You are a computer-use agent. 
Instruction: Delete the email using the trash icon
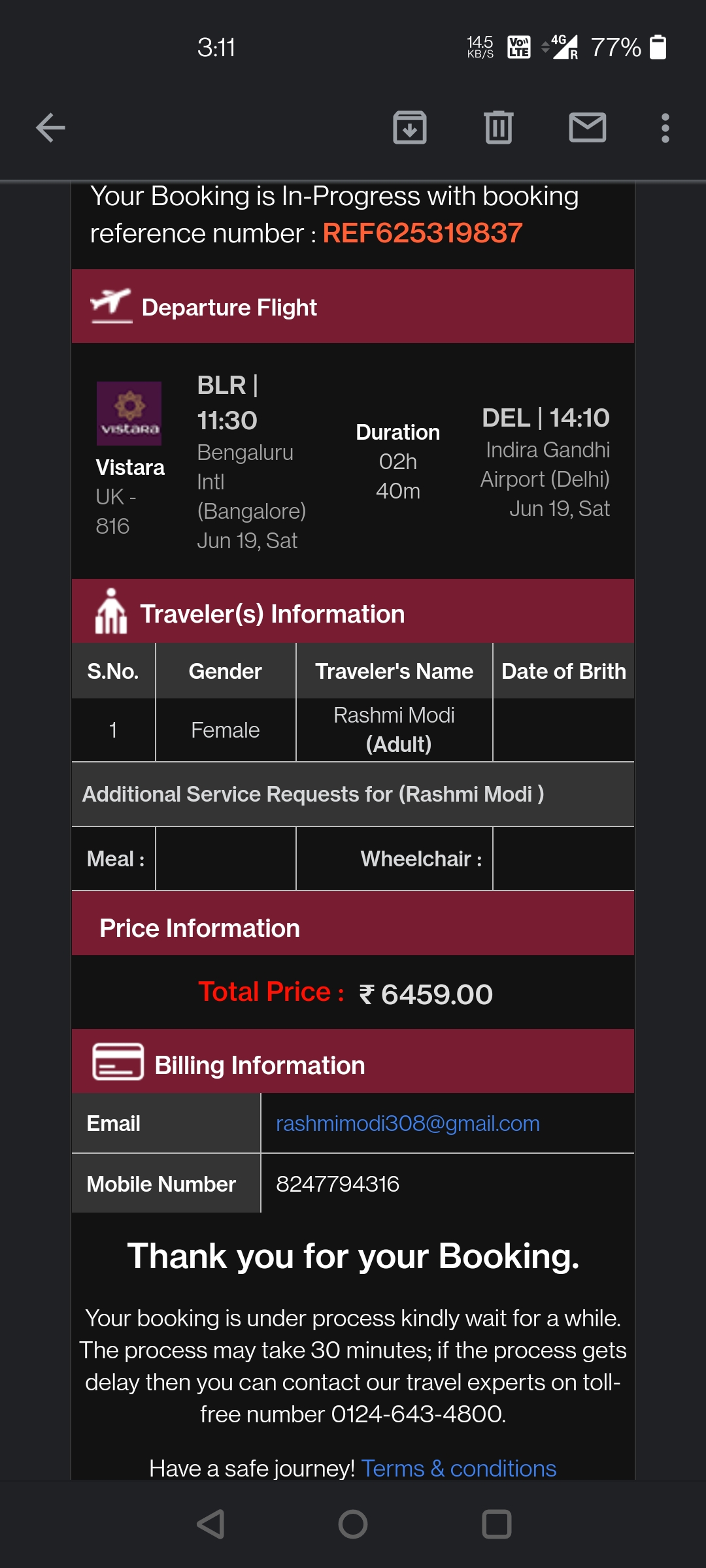click(499, 127)
